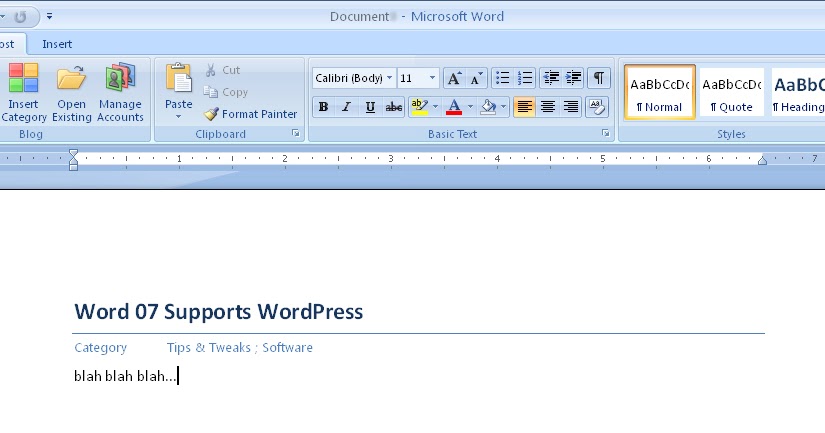The height and width of the screenshot is (433, 825).
Task: Apply the yellow text highlight color
Action: coord(419,107)
